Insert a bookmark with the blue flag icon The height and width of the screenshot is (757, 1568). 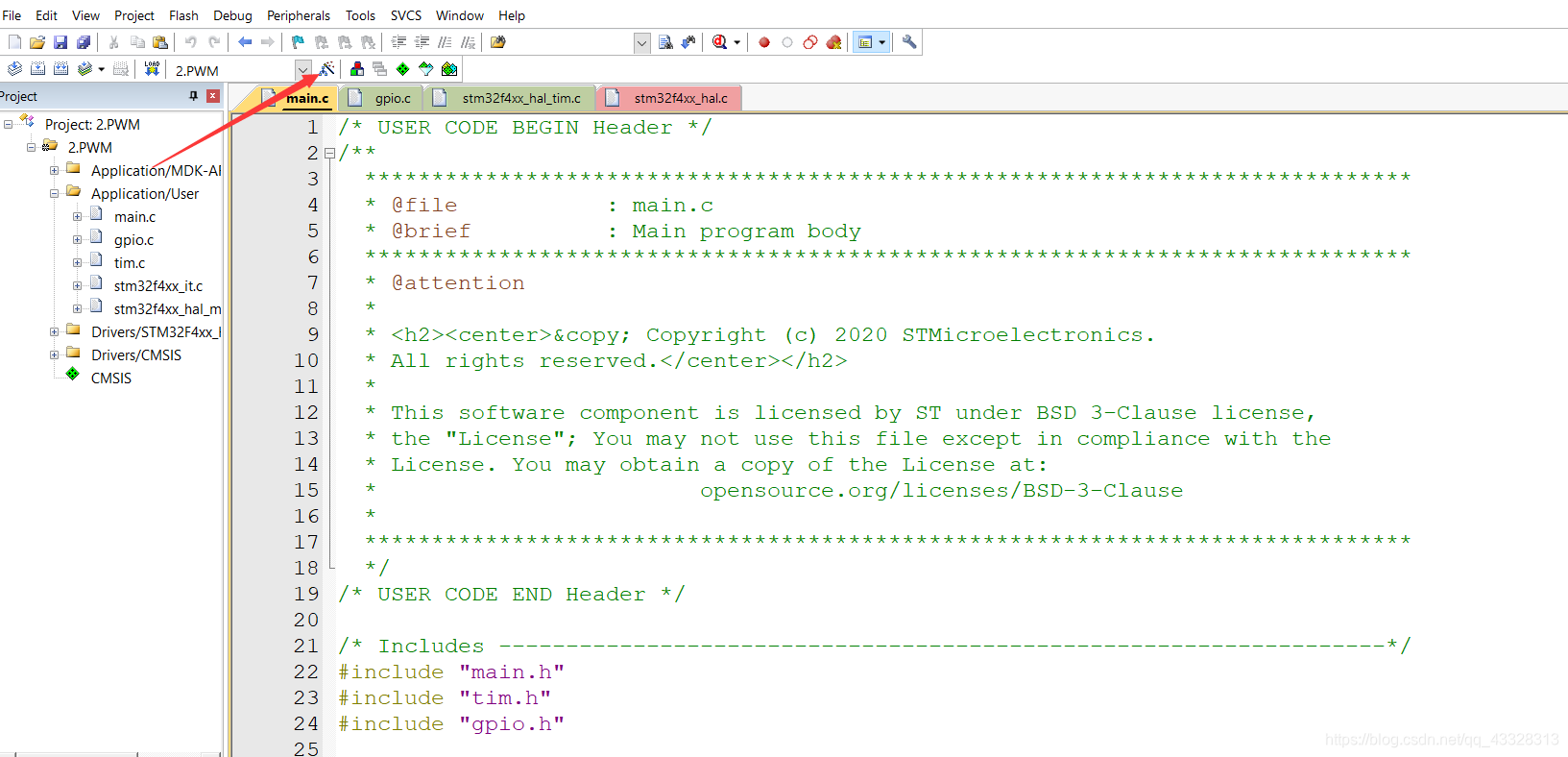tap(298, 42)
